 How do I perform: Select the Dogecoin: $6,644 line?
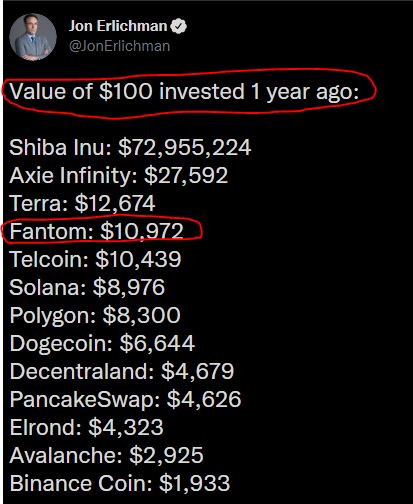102,343
